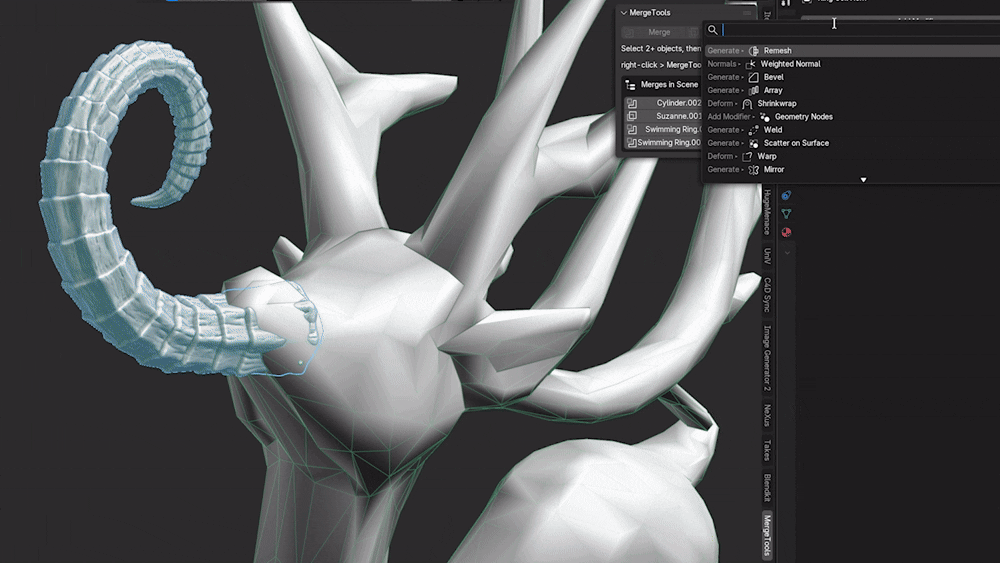Open the Takes sidebar tab

click(x=767, y=450)
